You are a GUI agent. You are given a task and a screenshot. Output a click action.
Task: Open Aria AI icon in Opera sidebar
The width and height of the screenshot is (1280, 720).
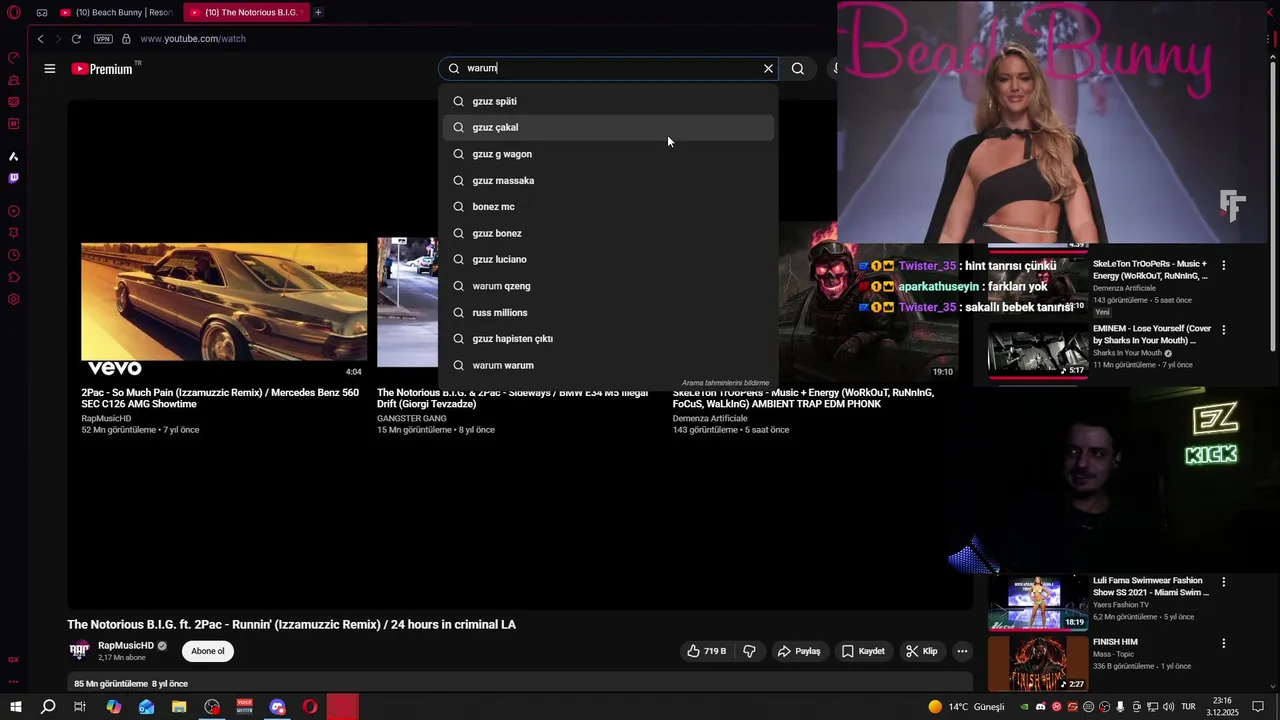14,156
